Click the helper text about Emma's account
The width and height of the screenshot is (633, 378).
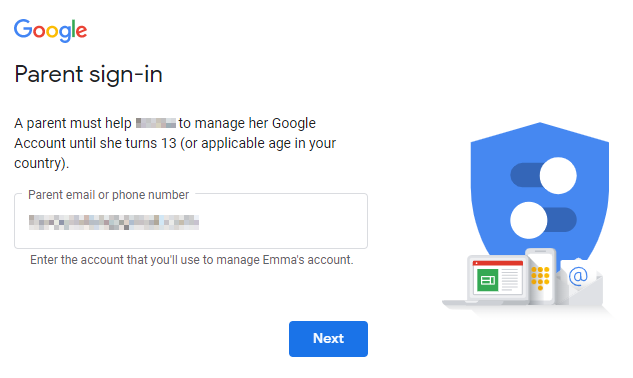(x=192, y=260)
